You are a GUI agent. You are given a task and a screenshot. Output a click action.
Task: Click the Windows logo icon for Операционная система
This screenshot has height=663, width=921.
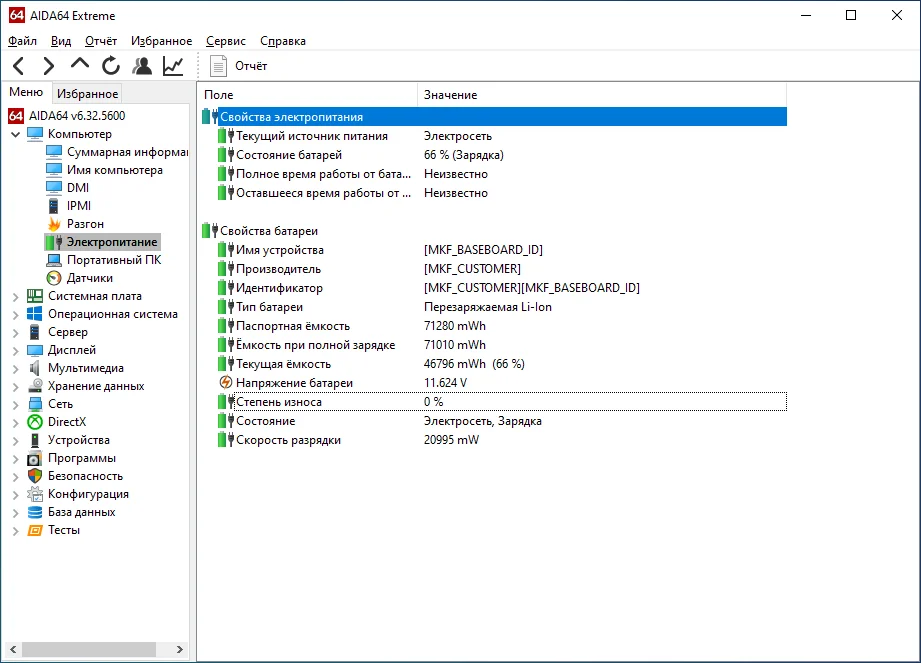(x=35, y=314)
